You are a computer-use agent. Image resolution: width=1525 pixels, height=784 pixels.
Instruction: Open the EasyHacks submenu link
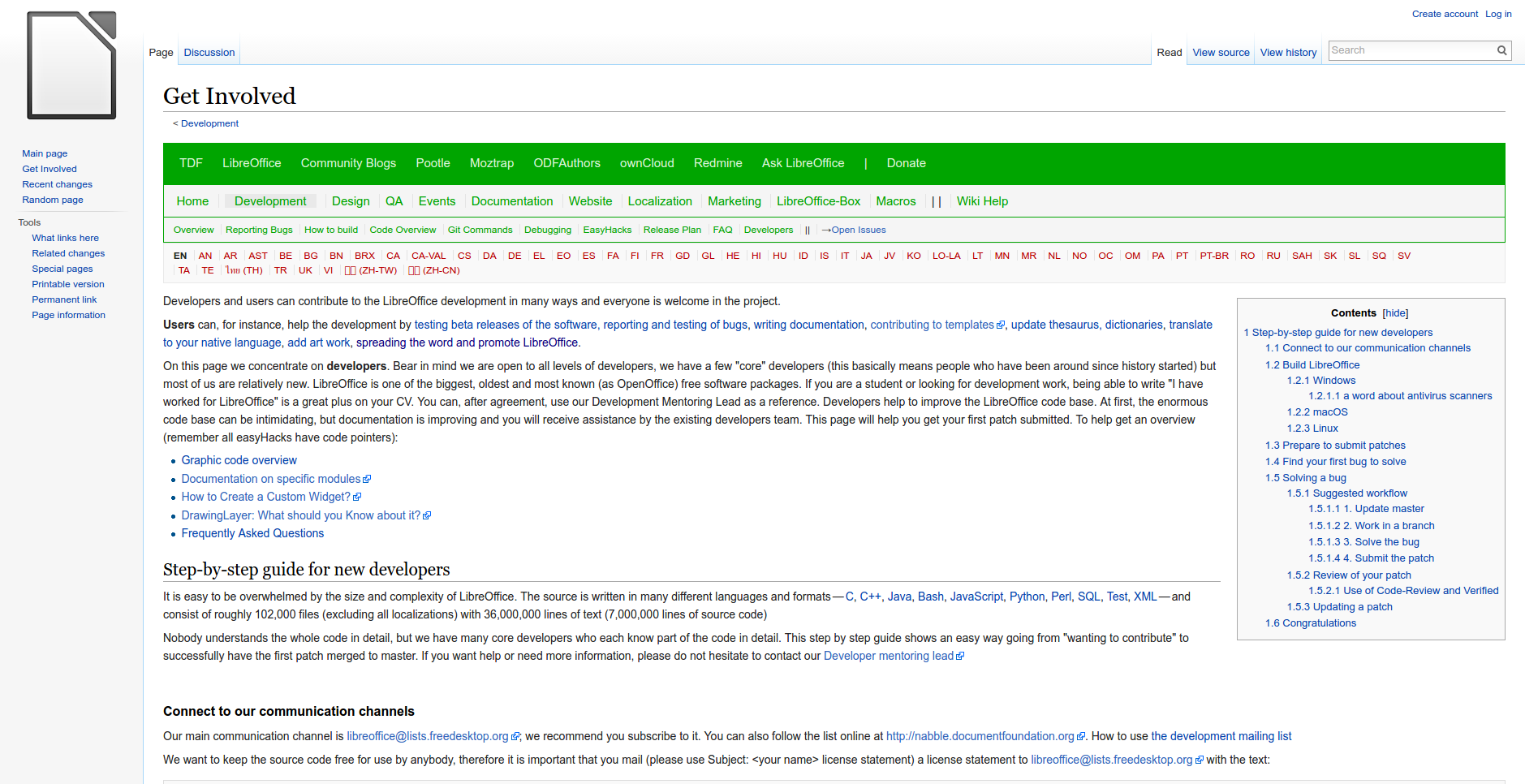[x=607, y=230]
